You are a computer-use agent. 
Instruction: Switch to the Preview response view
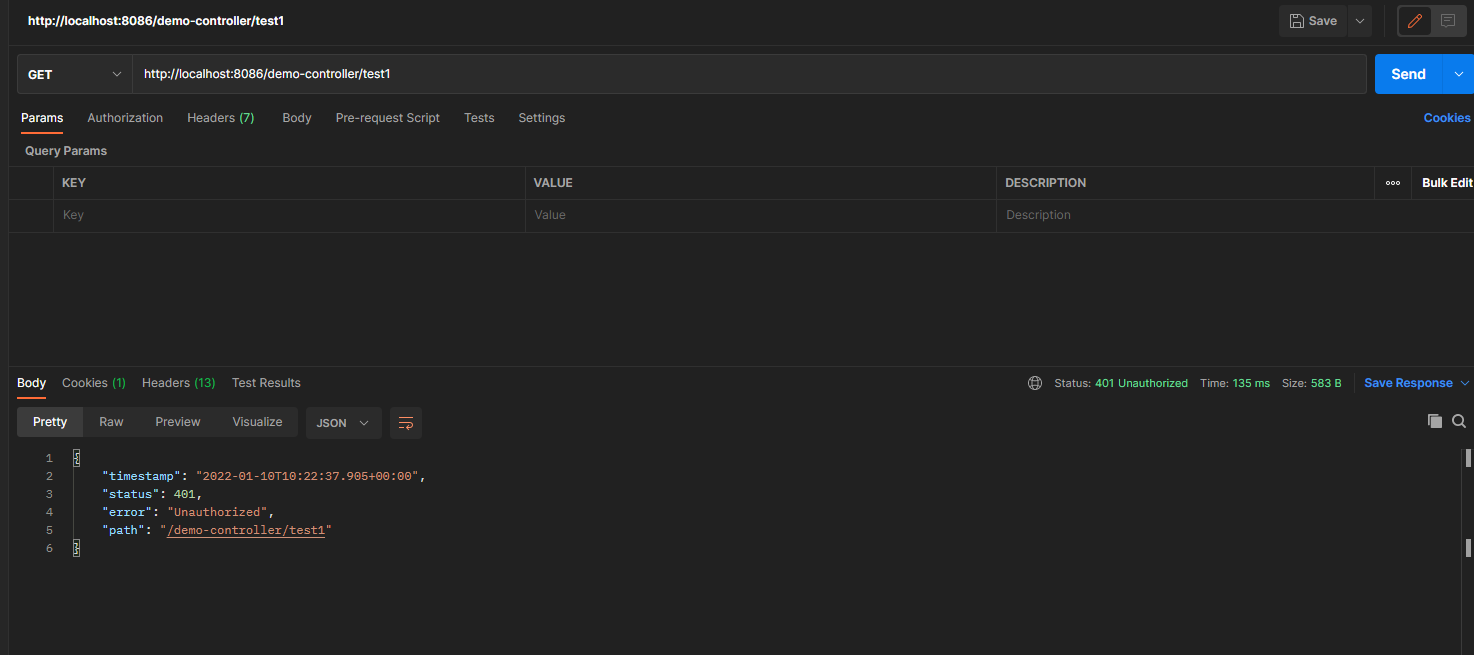[x=178, y=422]
